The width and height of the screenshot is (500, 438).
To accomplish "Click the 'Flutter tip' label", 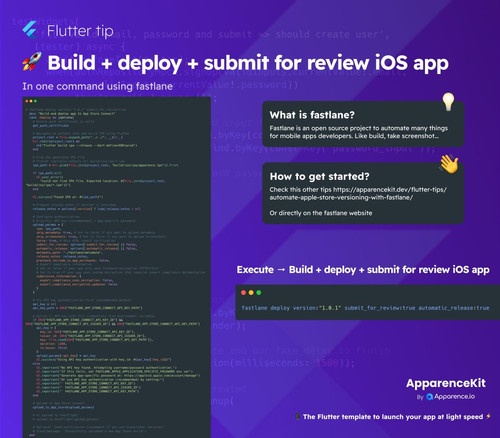I will point(80,31).
